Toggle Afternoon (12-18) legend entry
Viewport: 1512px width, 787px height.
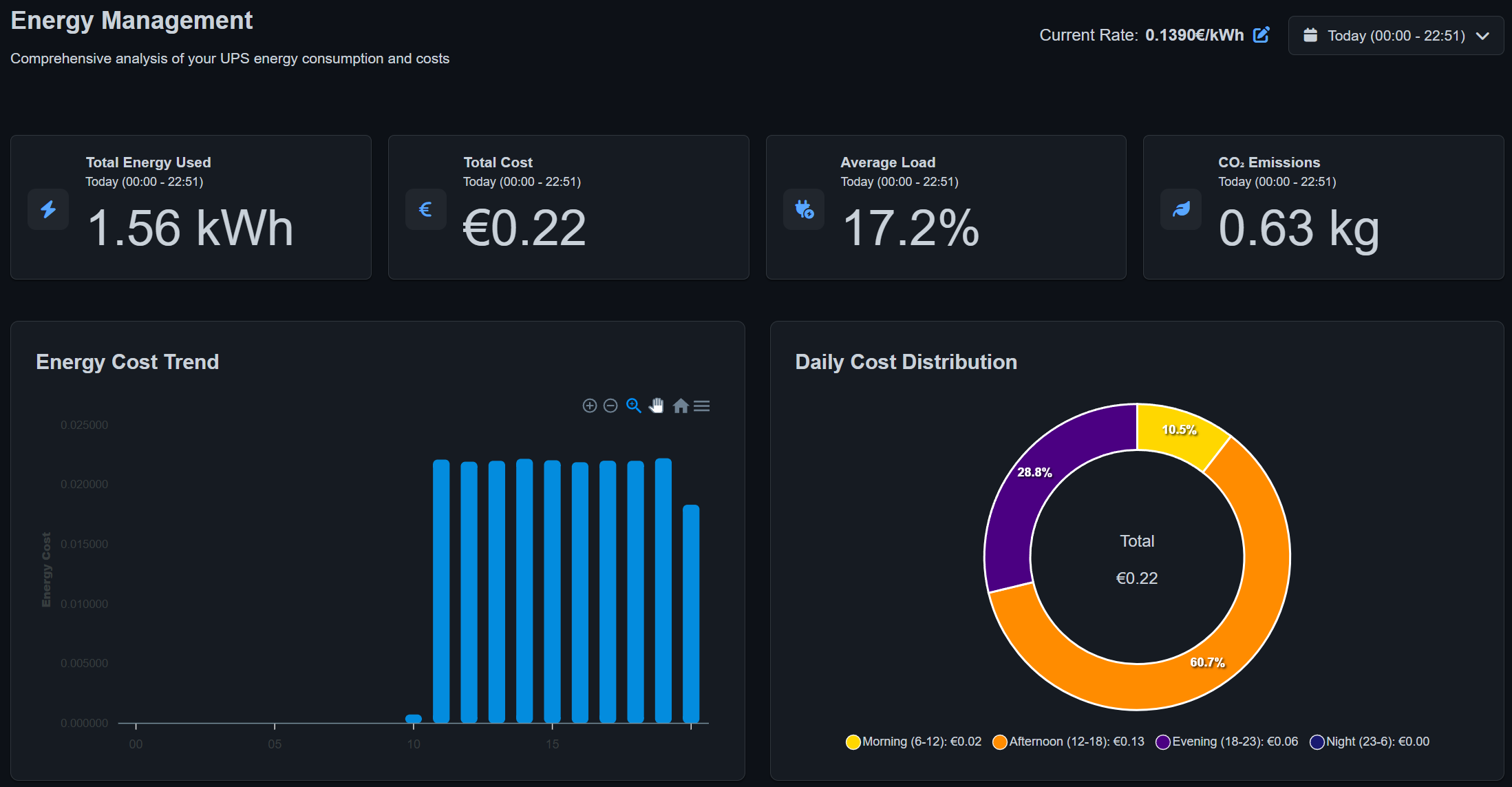[x=1069, y=742]
